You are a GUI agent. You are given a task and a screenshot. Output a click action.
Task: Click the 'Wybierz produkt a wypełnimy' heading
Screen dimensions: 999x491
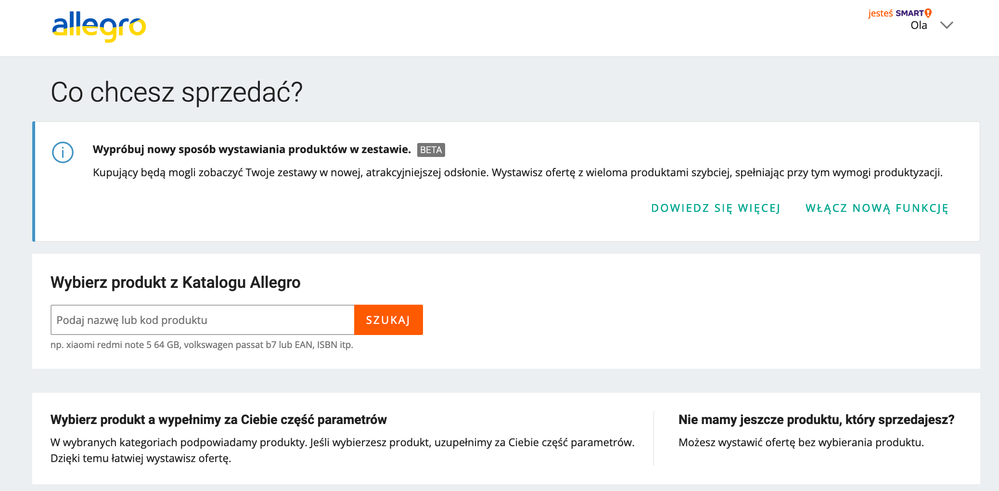tap(218, 420)
